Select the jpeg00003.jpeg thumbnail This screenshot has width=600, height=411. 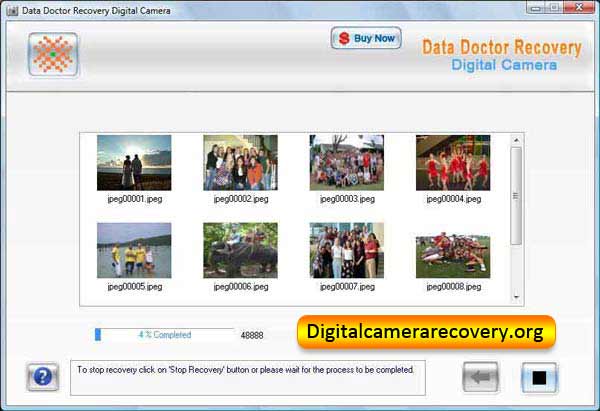[x=347, y=163]
